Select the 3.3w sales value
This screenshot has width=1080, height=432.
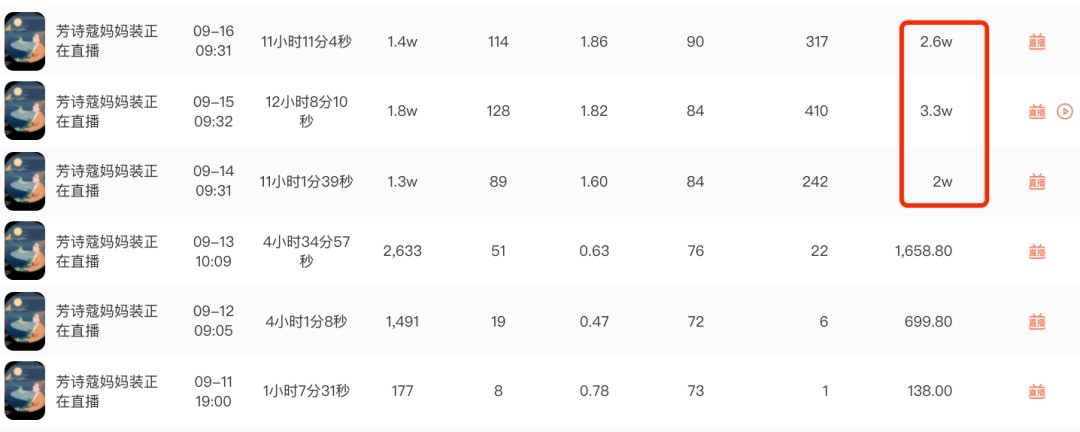click(936, 112)
